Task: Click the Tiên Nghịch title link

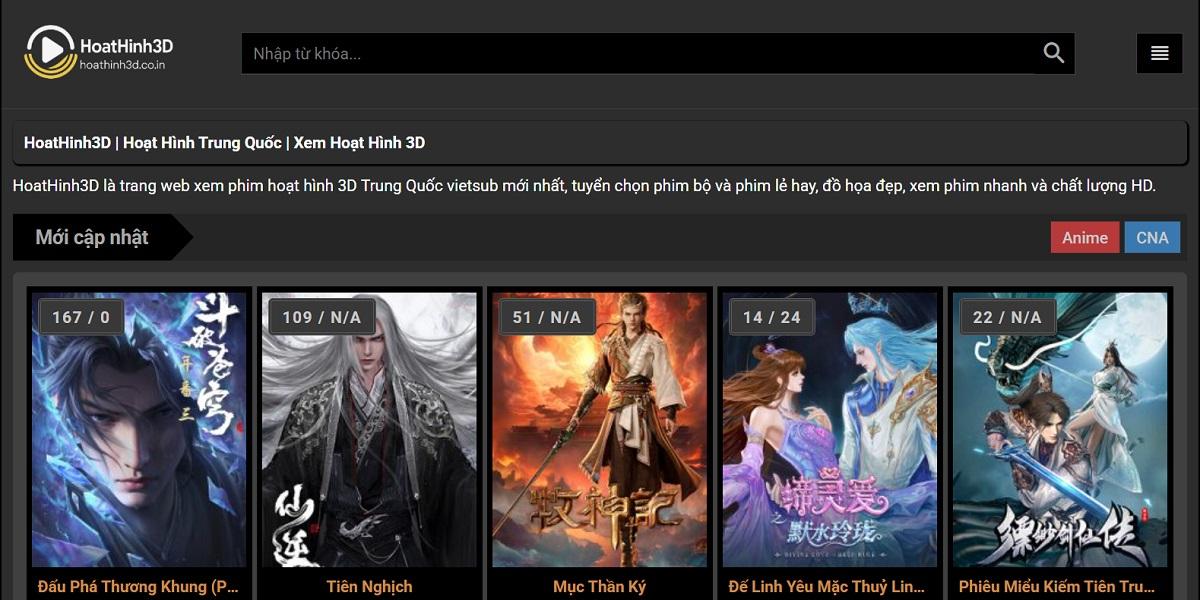Action: 369,587
